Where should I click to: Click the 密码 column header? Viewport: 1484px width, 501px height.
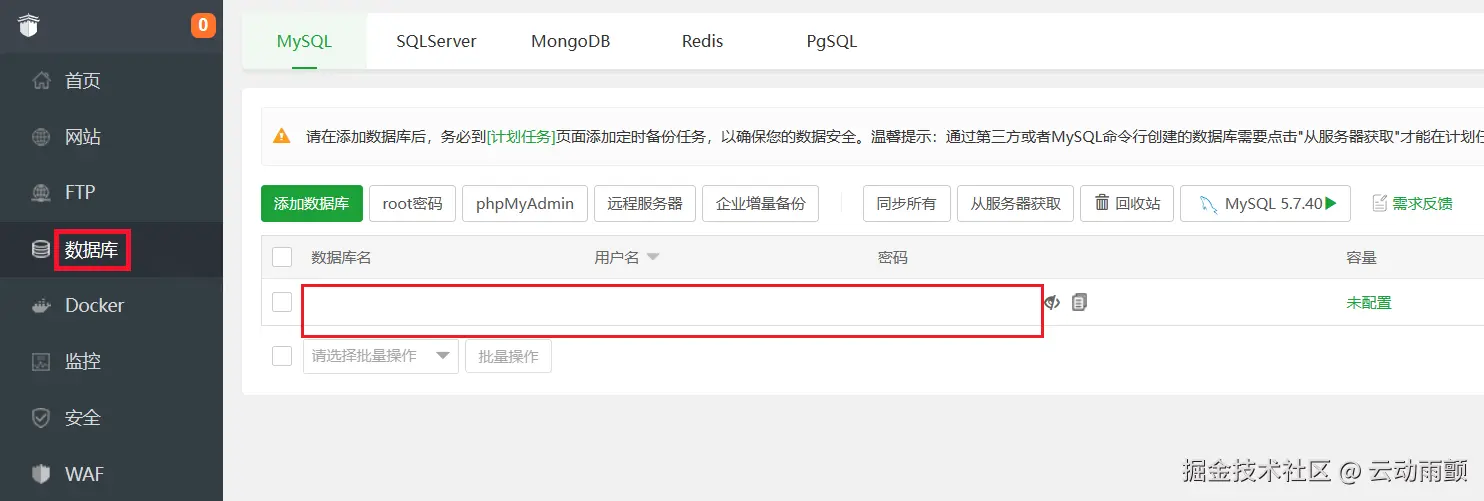coord(893,257)
